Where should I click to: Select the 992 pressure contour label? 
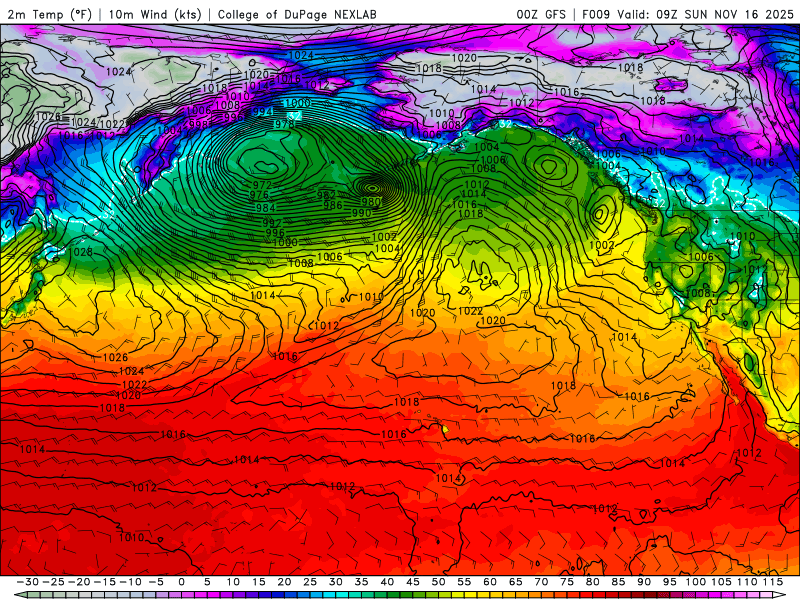pyautogui.click(x=272, y=223)
